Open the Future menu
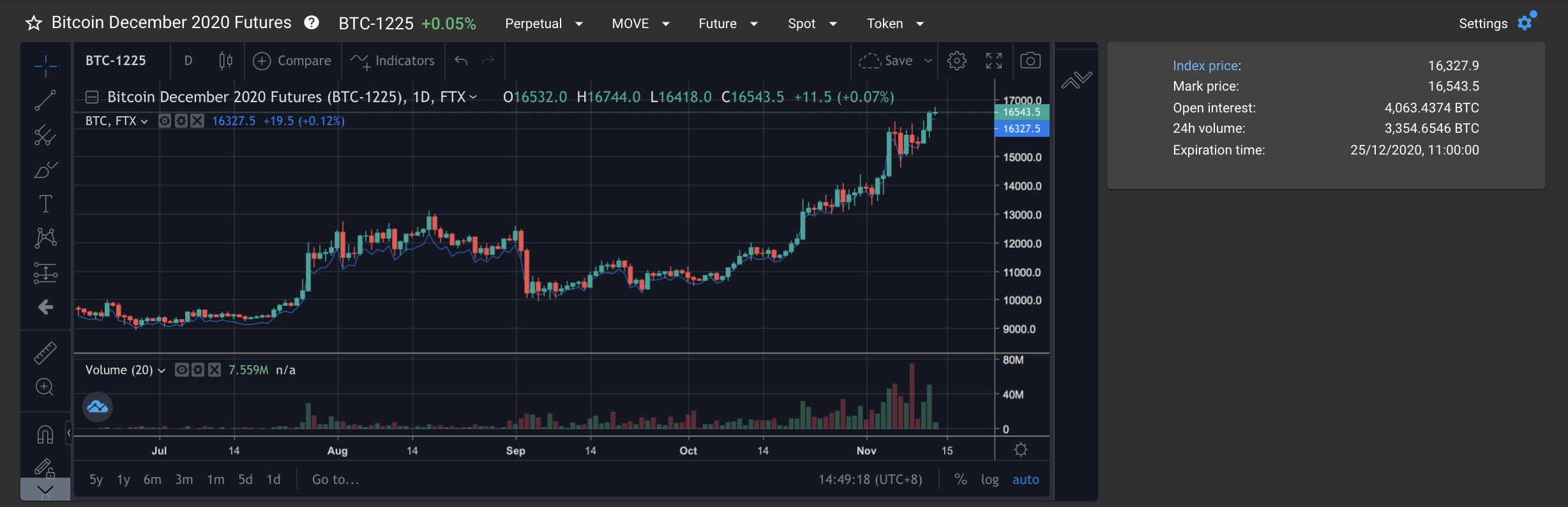 tap(728, 24)
